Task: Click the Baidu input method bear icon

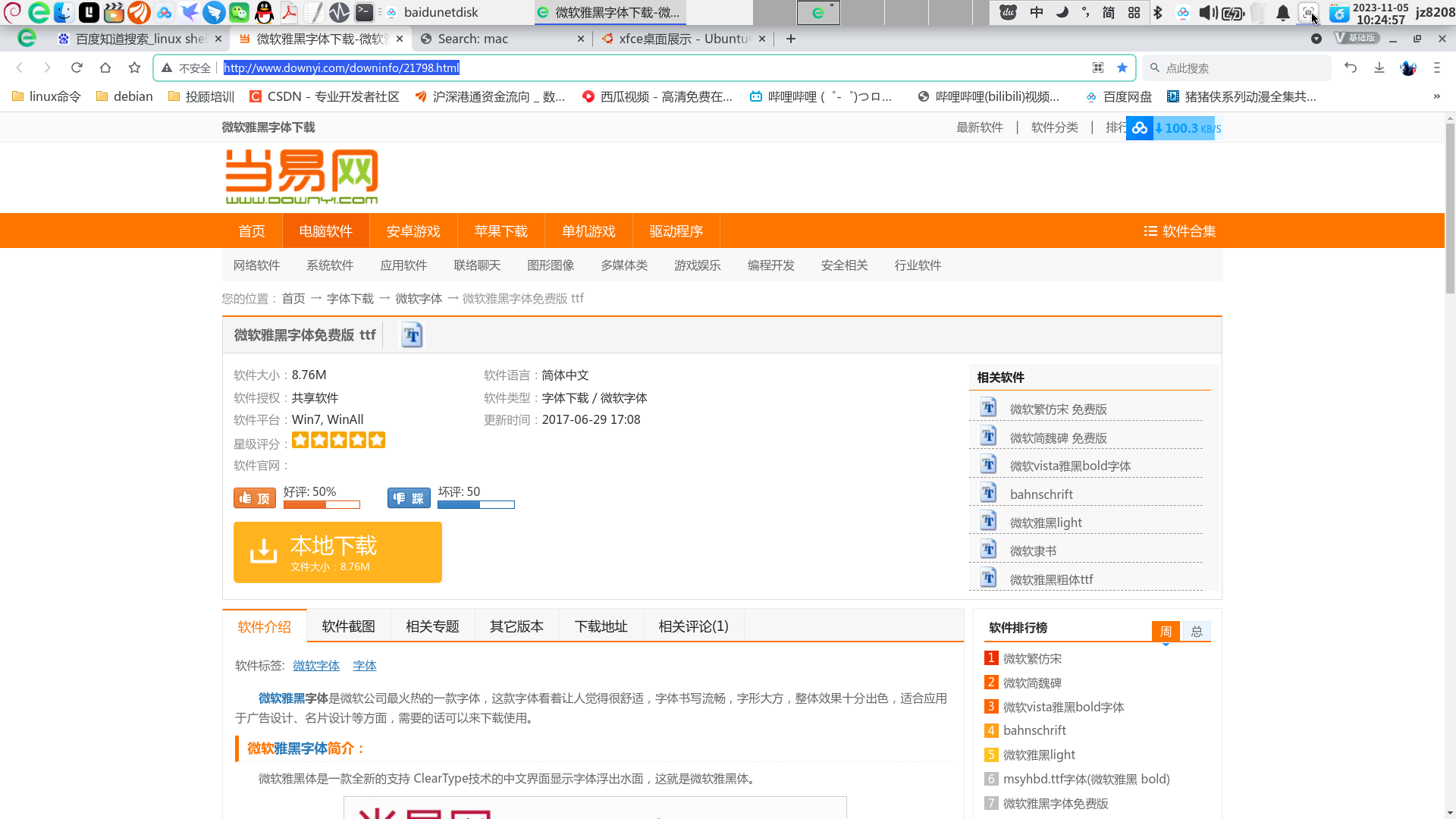Action: 1008,12
